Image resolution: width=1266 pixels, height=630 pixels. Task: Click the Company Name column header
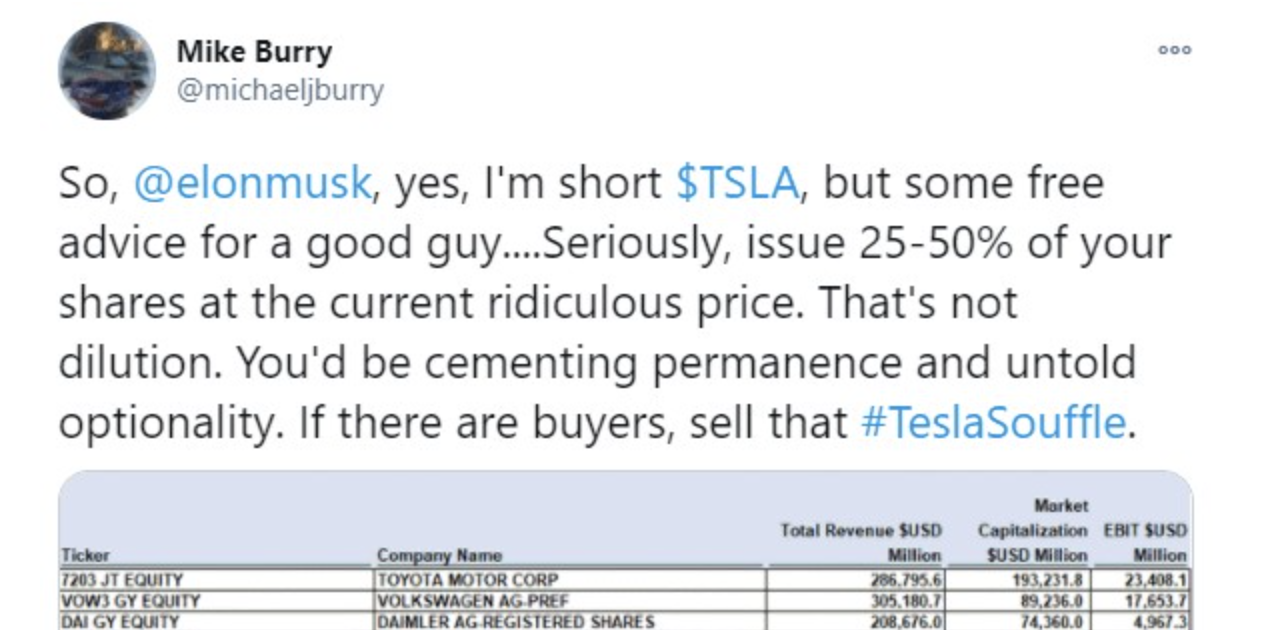point(439,555)
